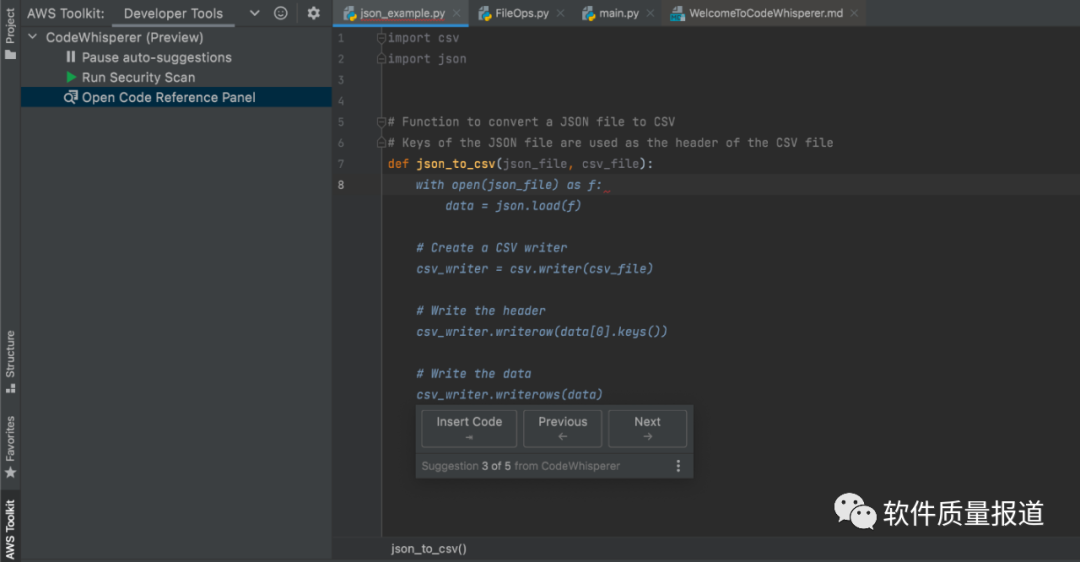
Task: Go to Previous suggestion
Action: [x=563, y=428]
